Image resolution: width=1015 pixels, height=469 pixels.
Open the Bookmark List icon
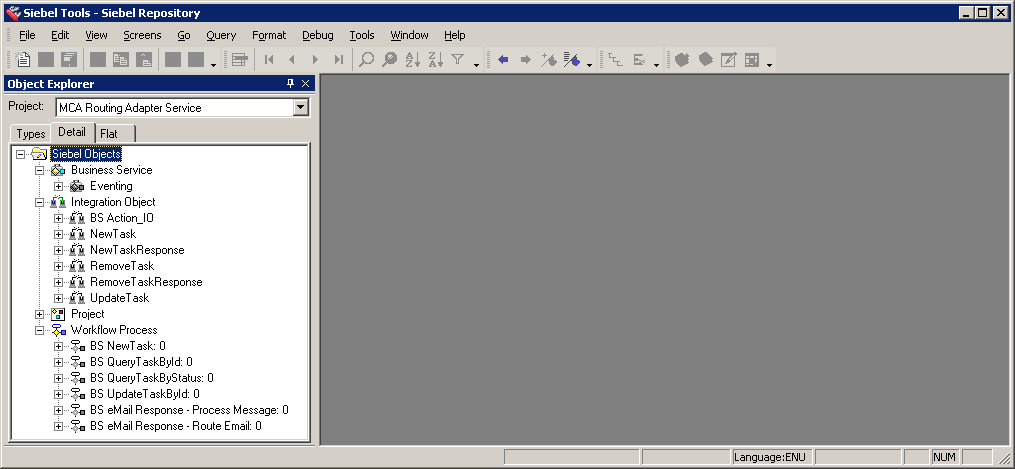(571, 60)
